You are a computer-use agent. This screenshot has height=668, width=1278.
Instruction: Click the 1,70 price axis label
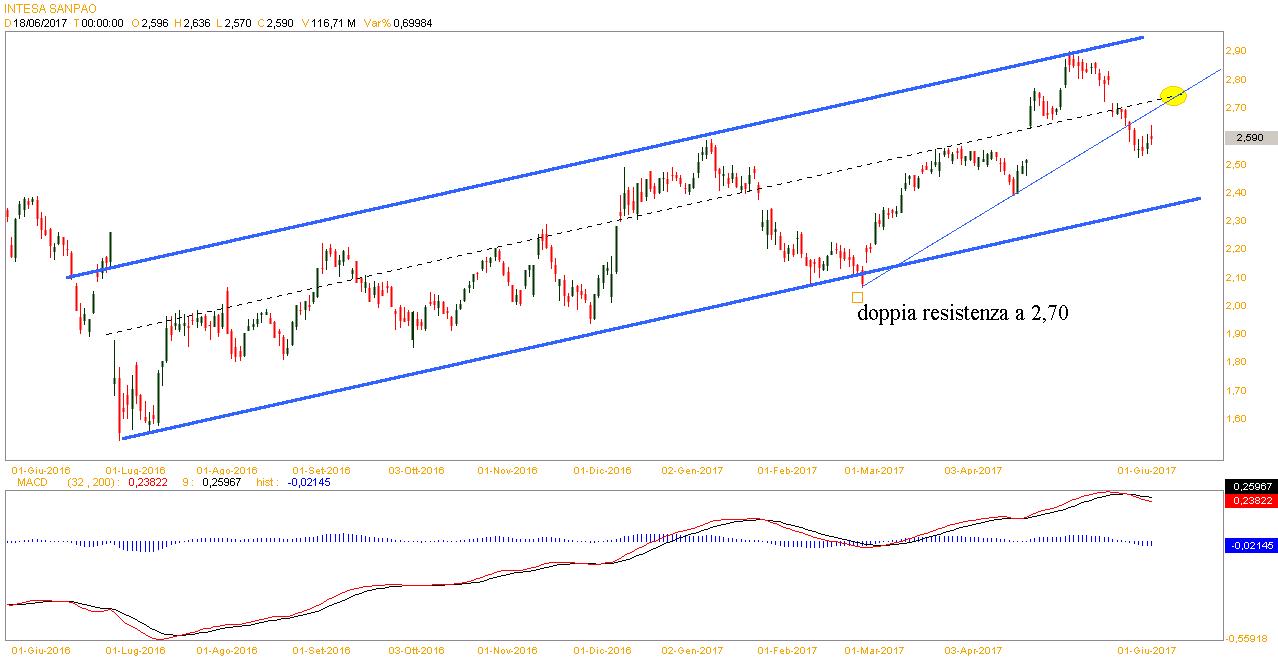pos(1234,391)
